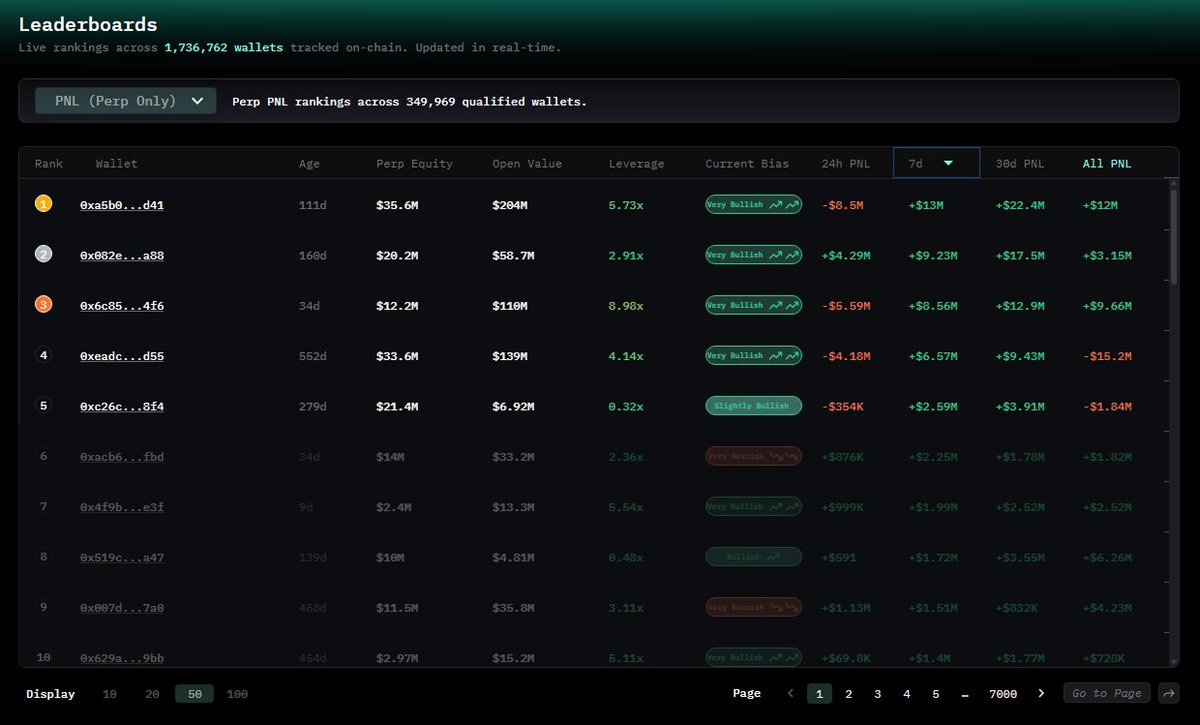
Task: Open the PNL (Perp Only) leaderboard dropdown
Action: 124,100
